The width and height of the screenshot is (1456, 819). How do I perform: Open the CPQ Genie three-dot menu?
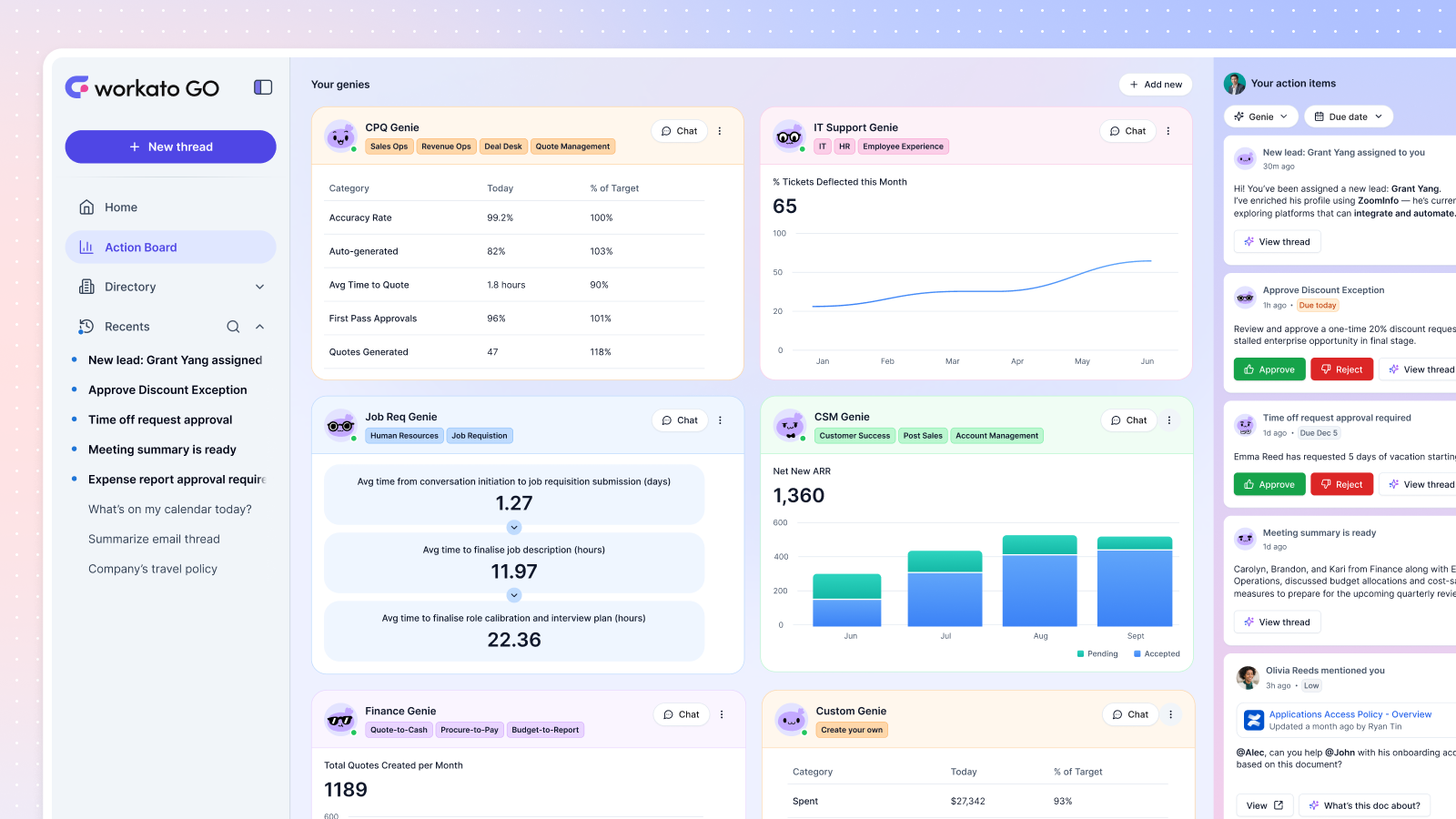click(720, 131)
